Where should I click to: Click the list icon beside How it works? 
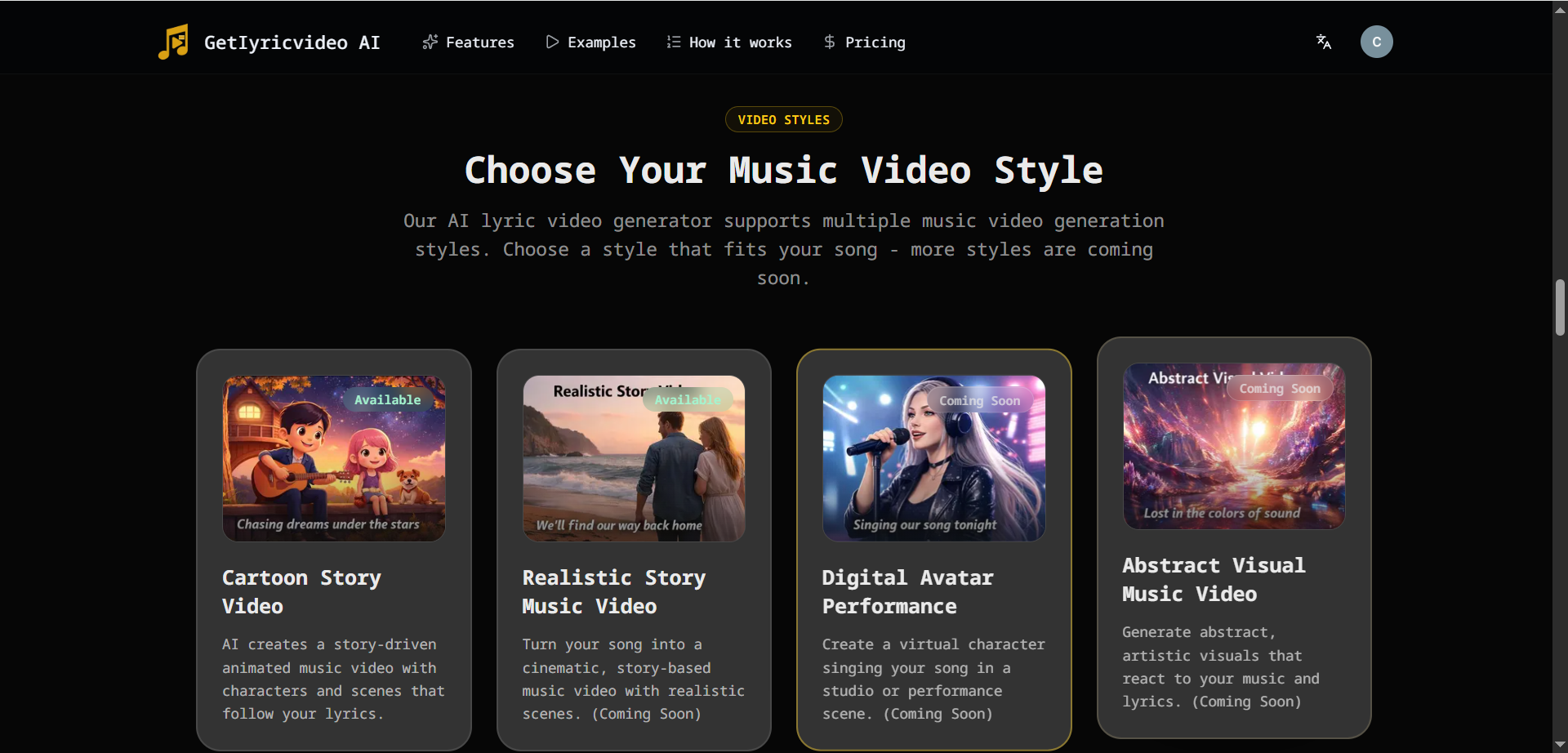click(x=672, y=42)
